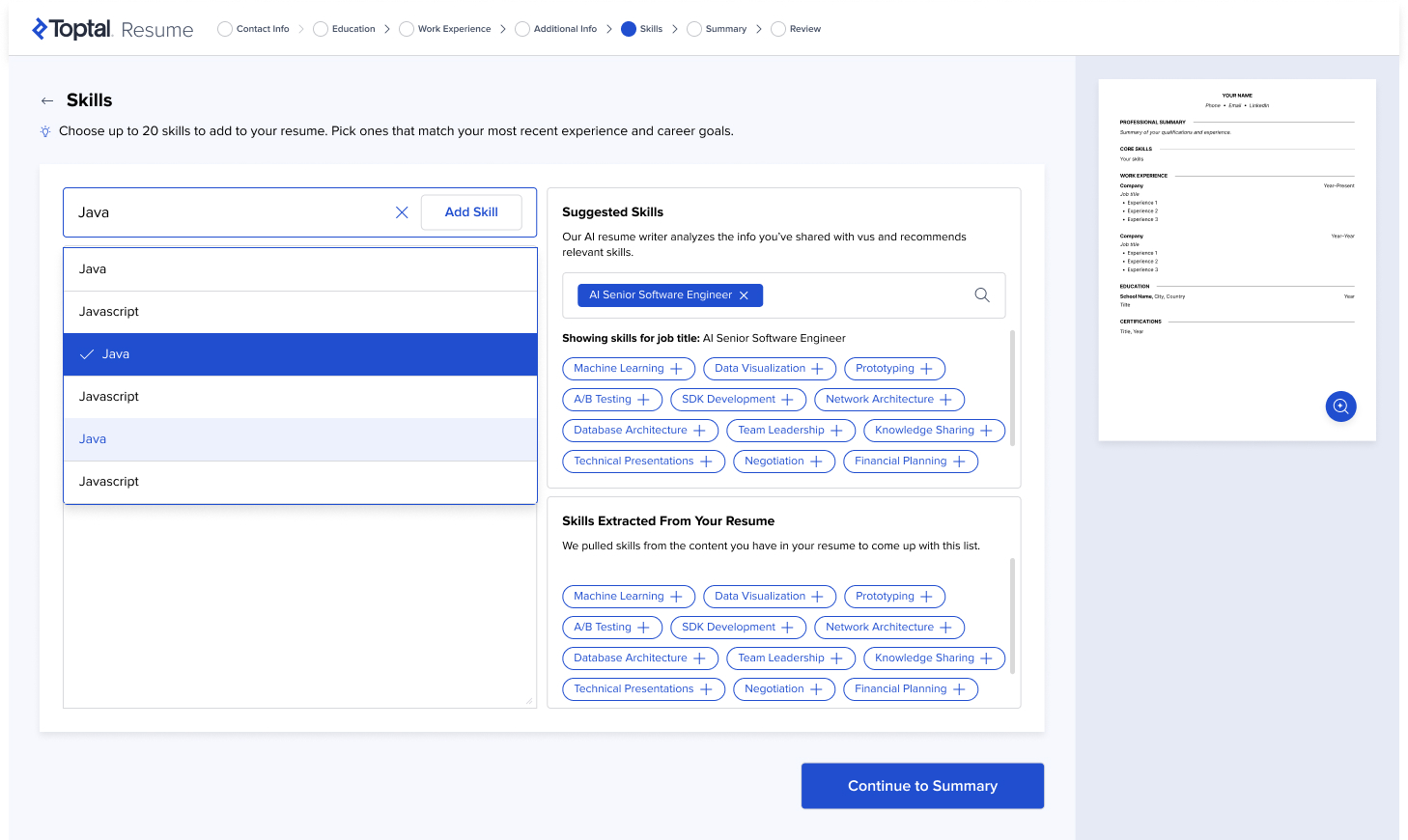Zoom the resume preview with the magnifier button
1408x840 pixels.
1340,406
